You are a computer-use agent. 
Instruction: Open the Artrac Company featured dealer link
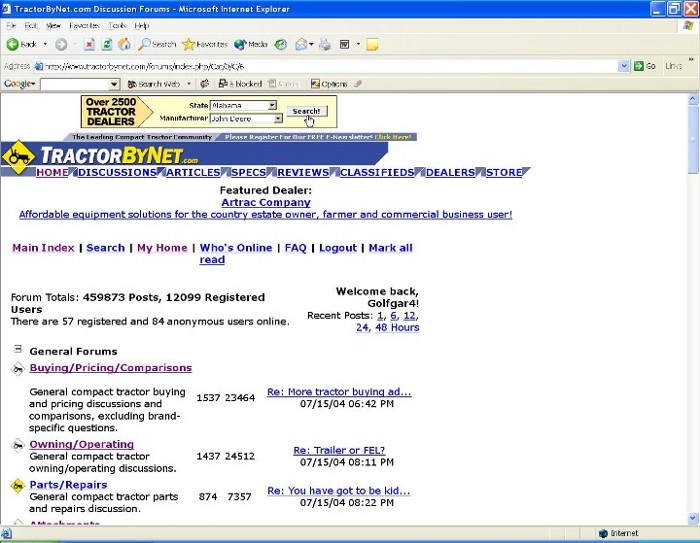click(x=266, y=202)
